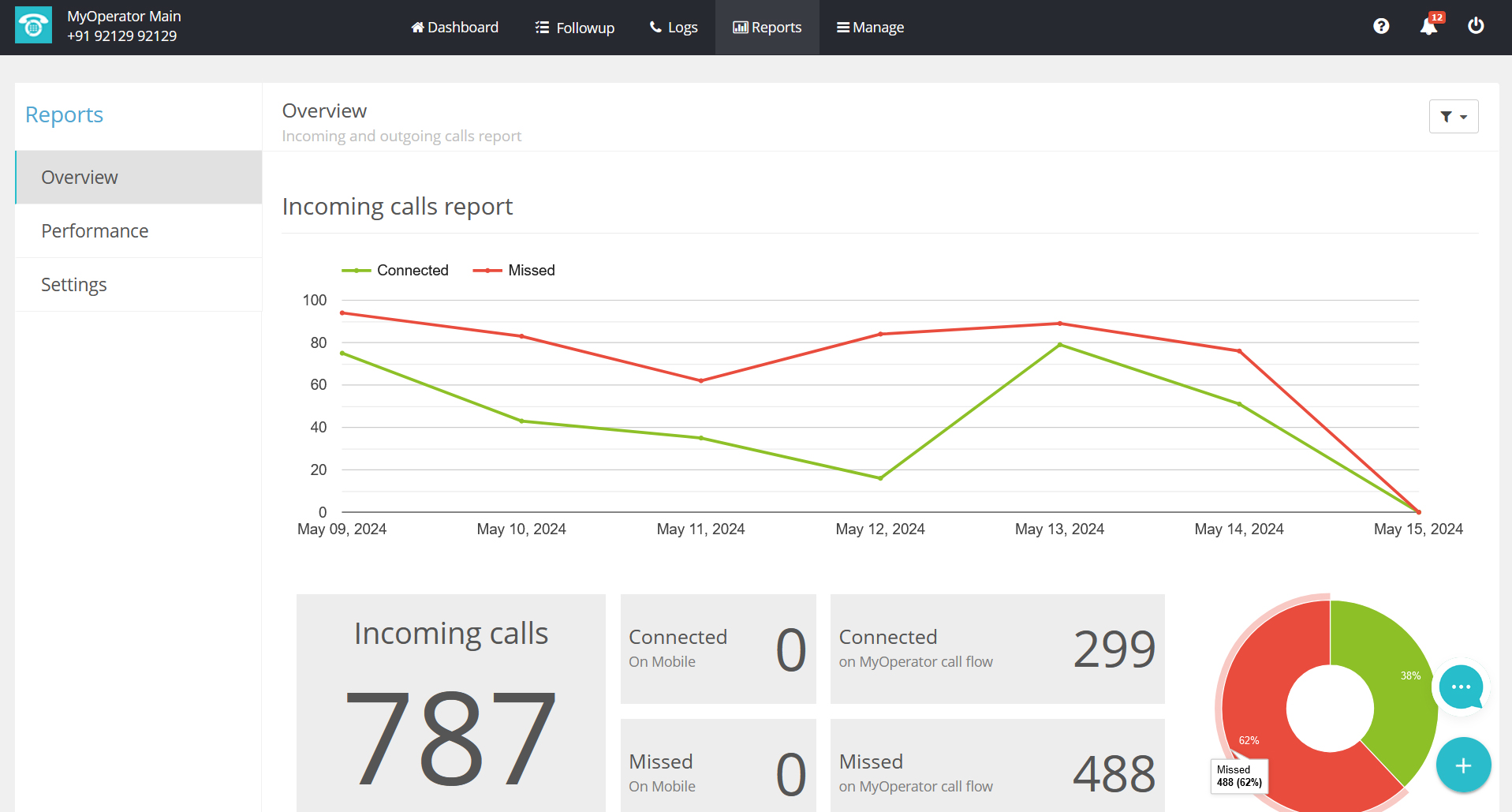
Task: Open the chat support bubble
Action: 1461,687
